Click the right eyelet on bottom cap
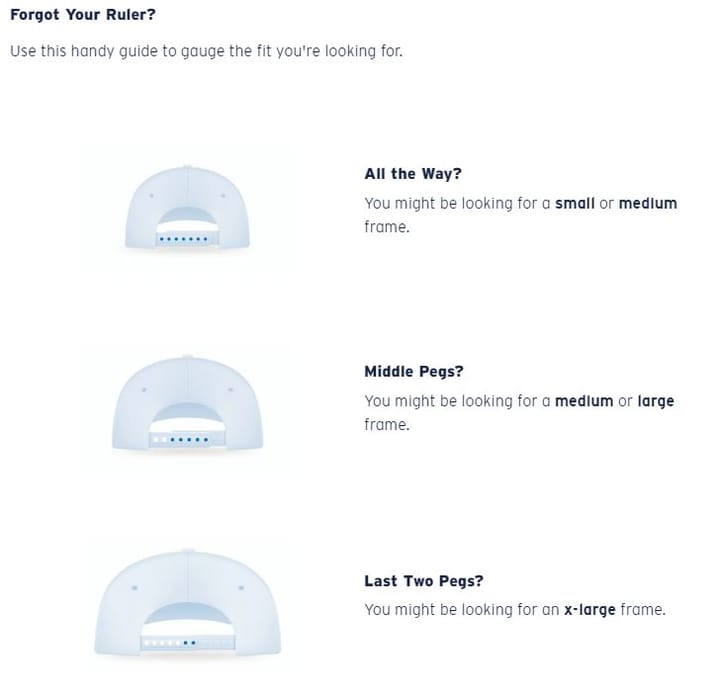Screen dimensions: 720x698 241,587
